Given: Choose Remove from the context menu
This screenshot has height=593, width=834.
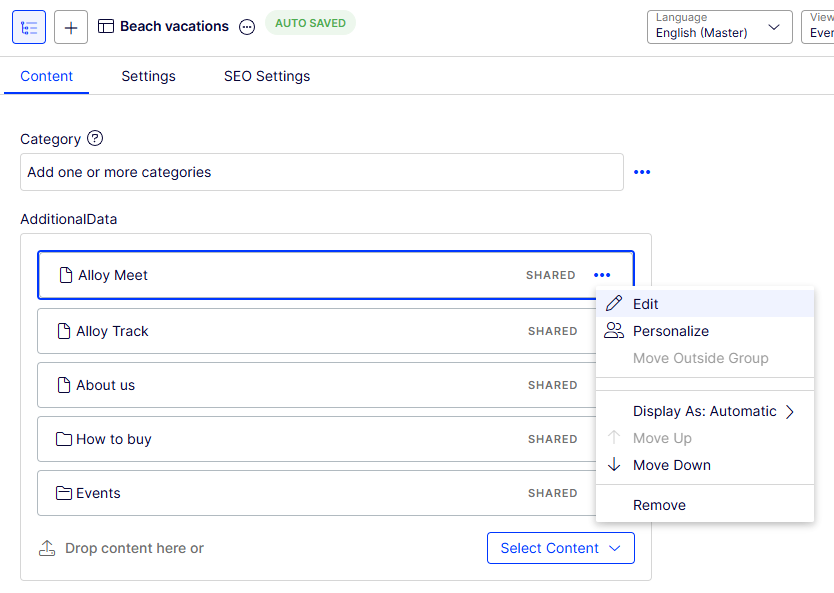Looking at the screenshot, I should point(659,505).
